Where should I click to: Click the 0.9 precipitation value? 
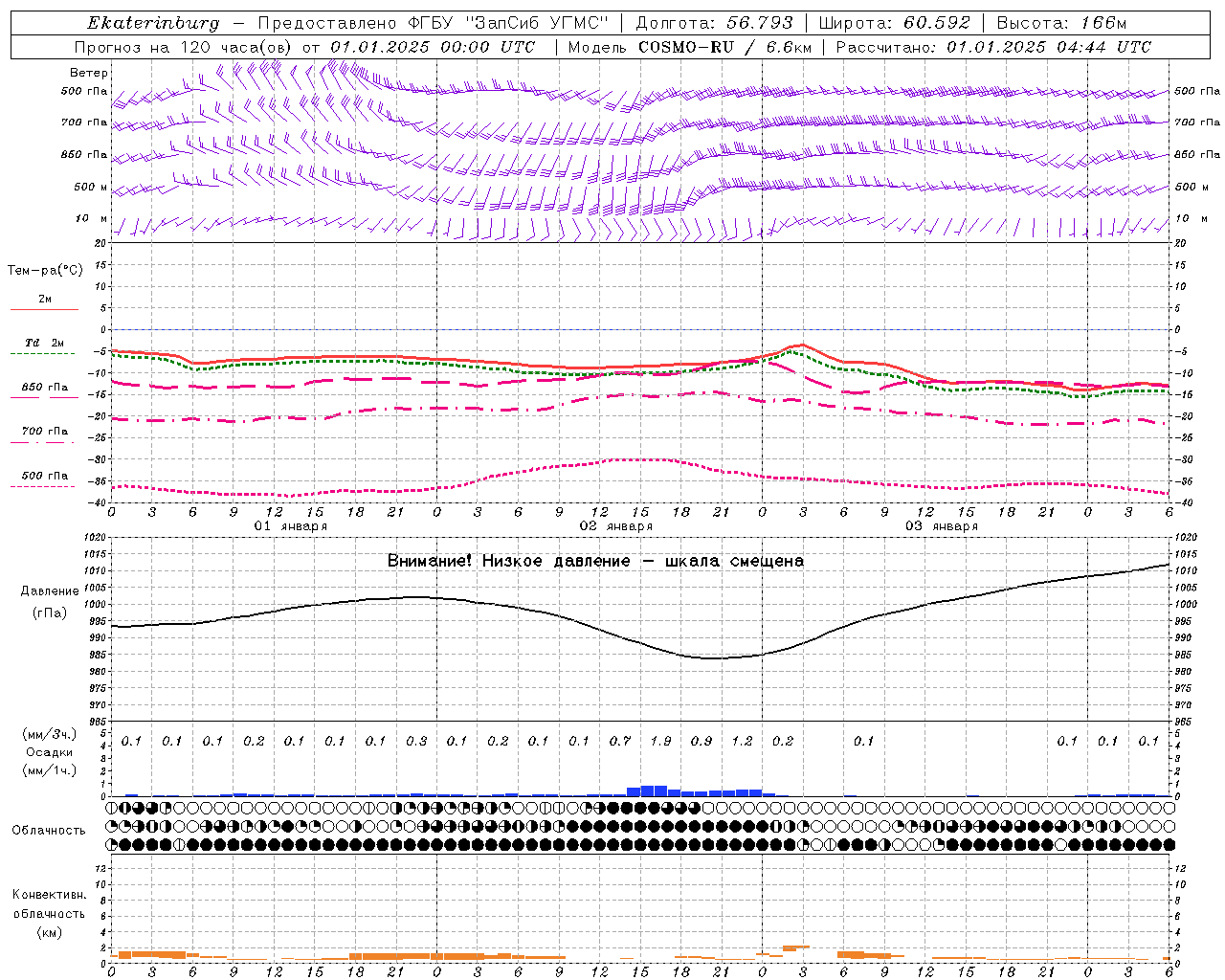click(x=702, y=741)
